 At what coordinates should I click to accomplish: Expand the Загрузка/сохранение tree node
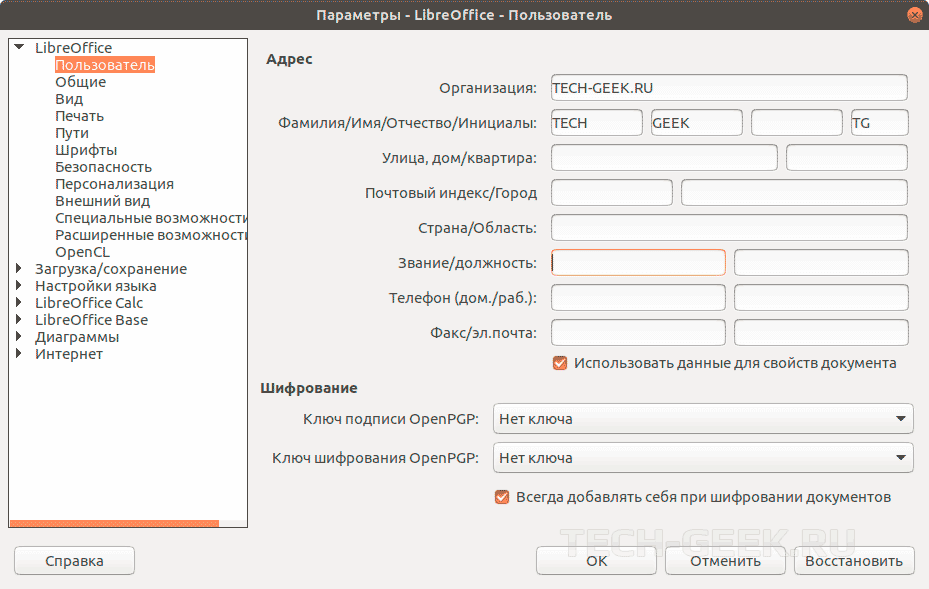pos(19,269)
